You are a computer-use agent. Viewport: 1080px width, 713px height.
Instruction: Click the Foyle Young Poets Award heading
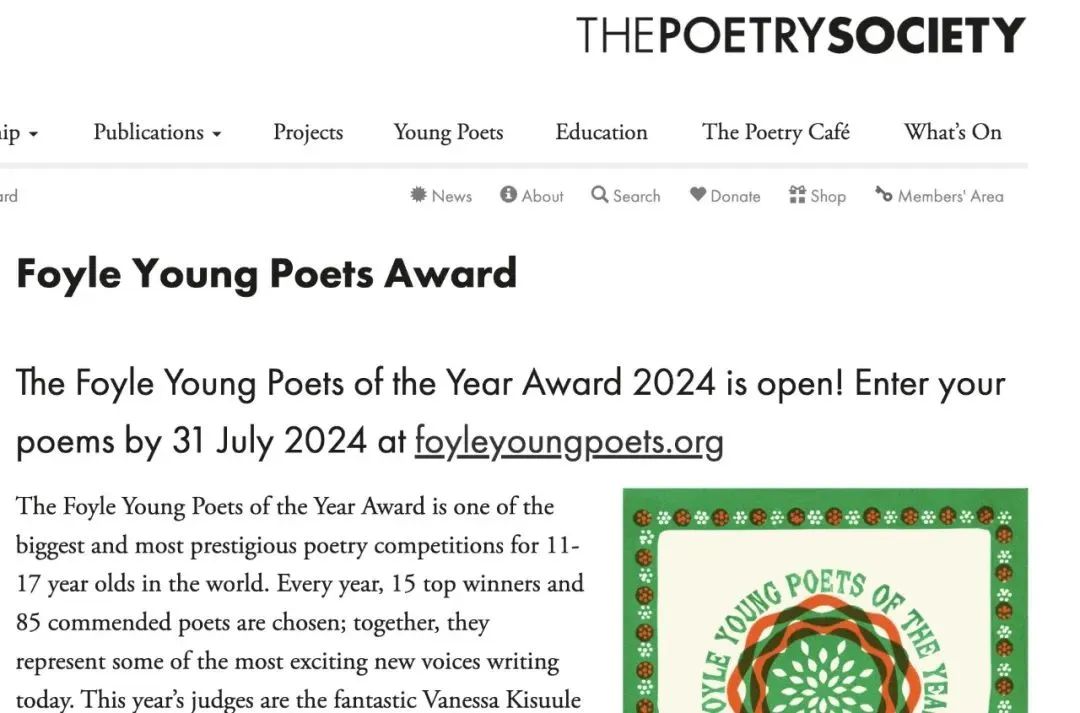pyautogui.click(x=267, y=275)
